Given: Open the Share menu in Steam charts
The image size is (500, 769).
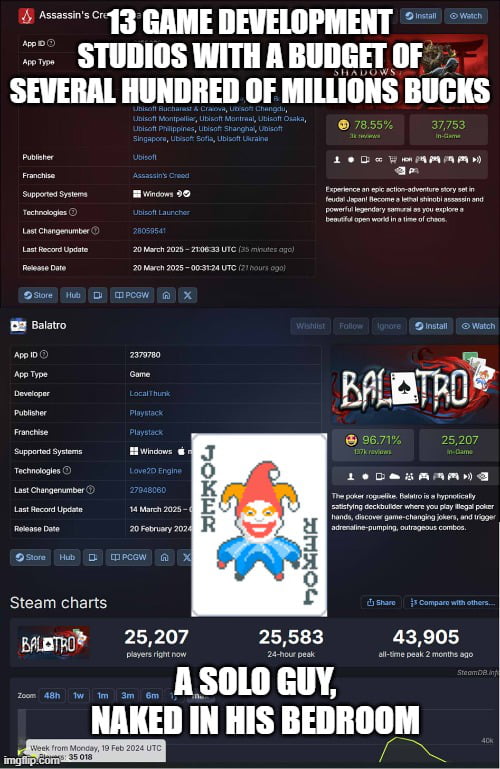Looking at the screenshot, I should click(381, 602).
